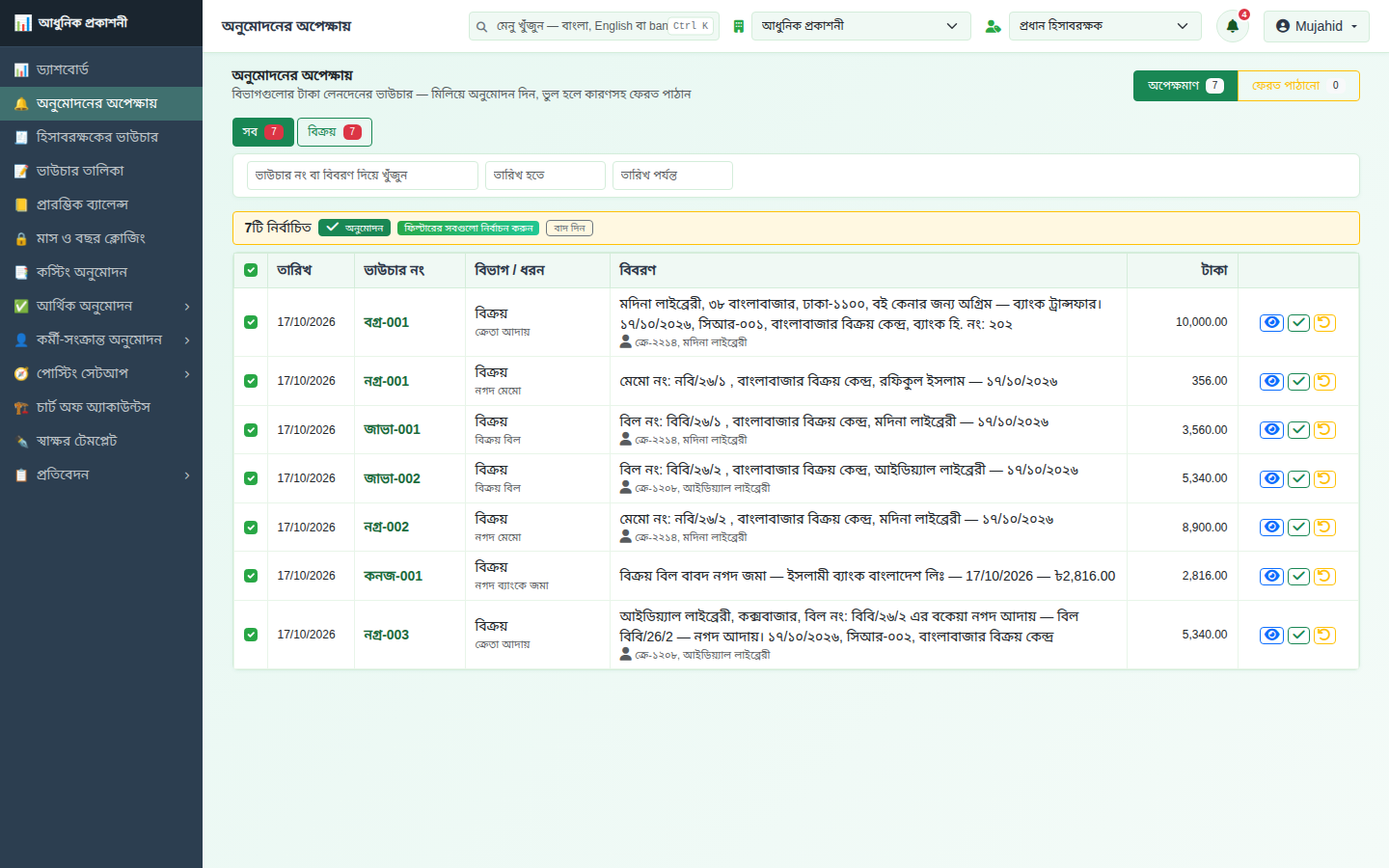Open the Mujahid user menu

[x=1316, y=26]
